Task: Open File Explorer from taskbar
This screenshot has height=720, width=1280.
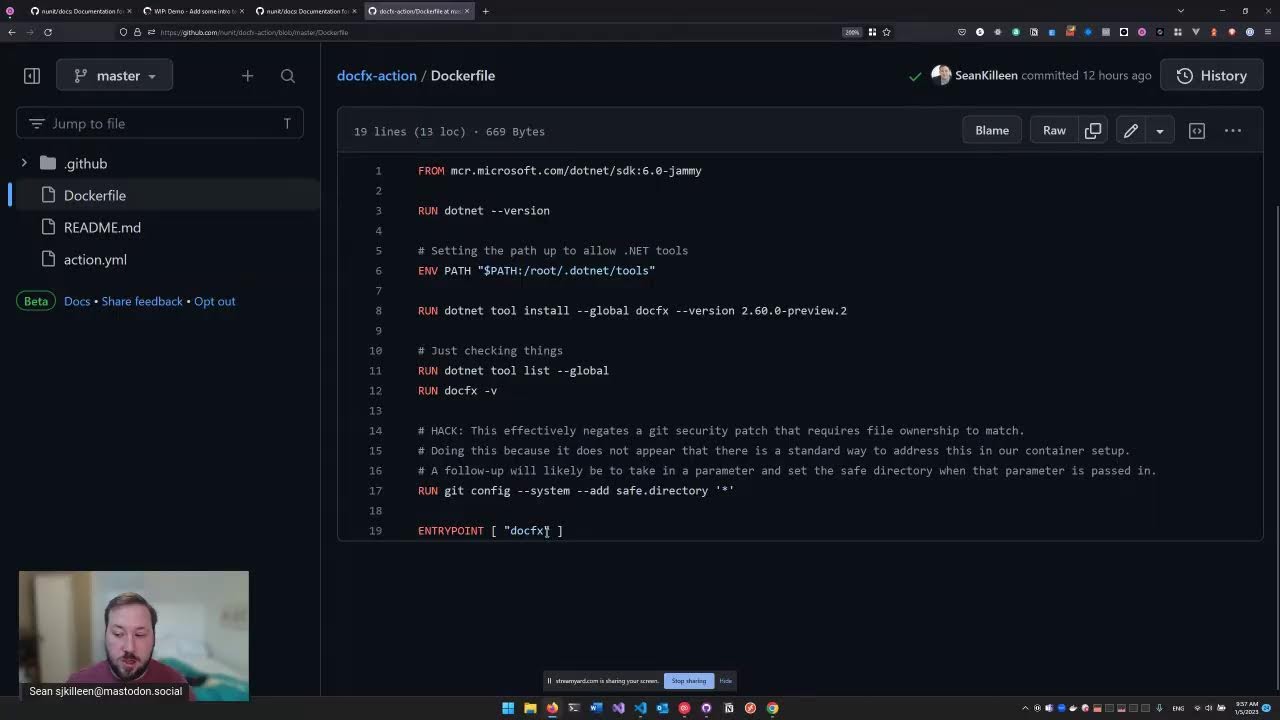Action: [530, 708]
